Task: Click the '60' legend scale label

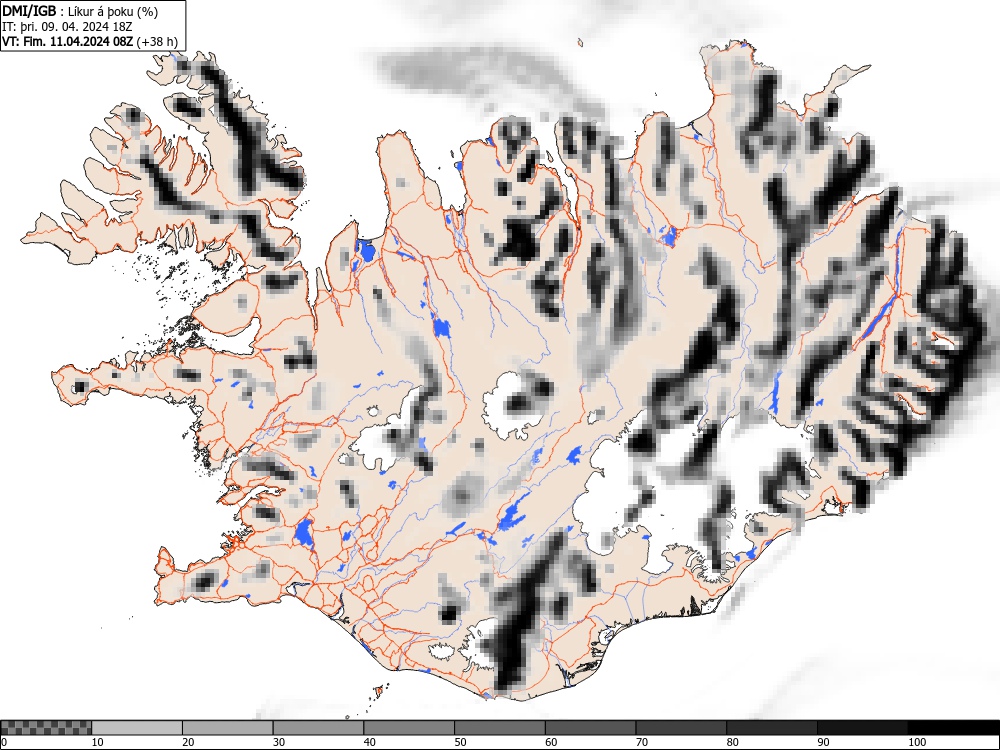Action: point(550,742)
